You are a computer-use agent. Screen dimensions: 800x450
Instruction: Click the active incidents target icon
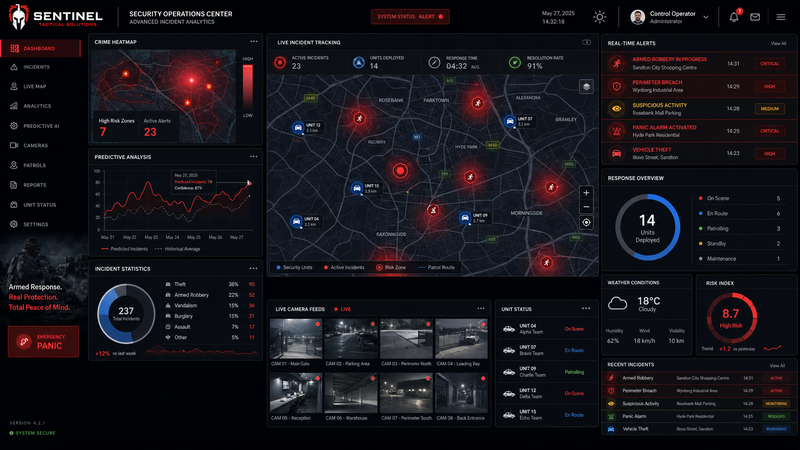[x=280, y=62]
